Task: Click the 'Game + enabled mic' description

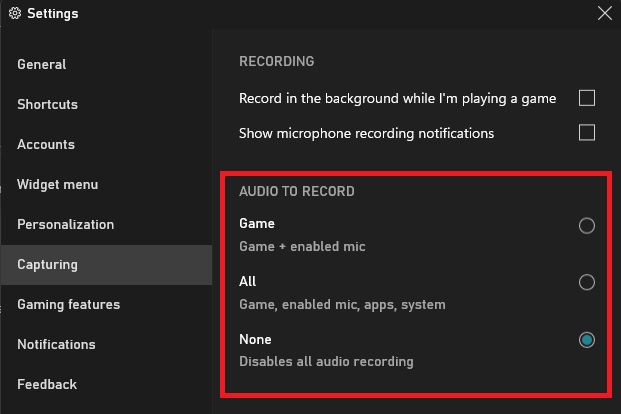Action: [302, 246]
